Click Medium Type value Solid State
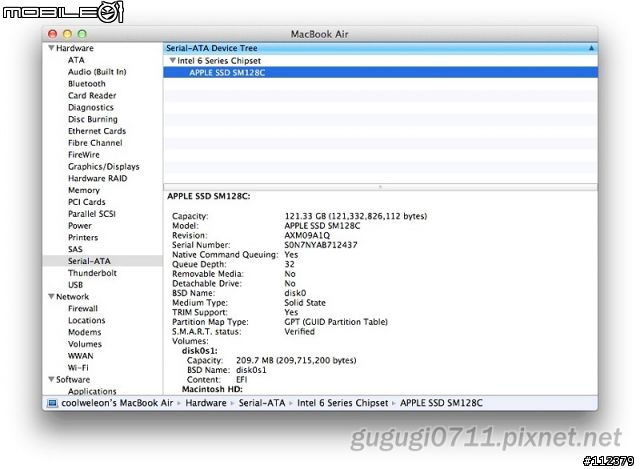 click(305, 302)
